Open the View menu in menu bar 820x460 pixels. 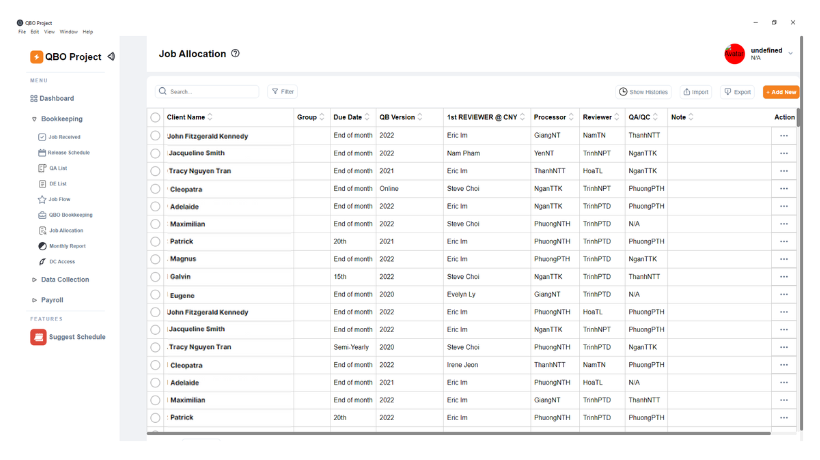coord(50,31)
